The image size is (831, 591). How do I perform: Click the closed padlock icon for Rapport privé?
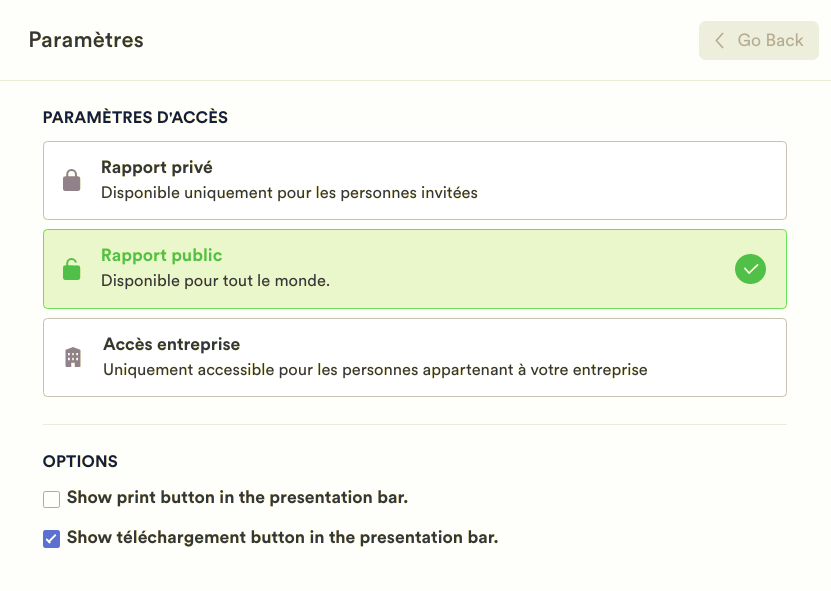71,181
